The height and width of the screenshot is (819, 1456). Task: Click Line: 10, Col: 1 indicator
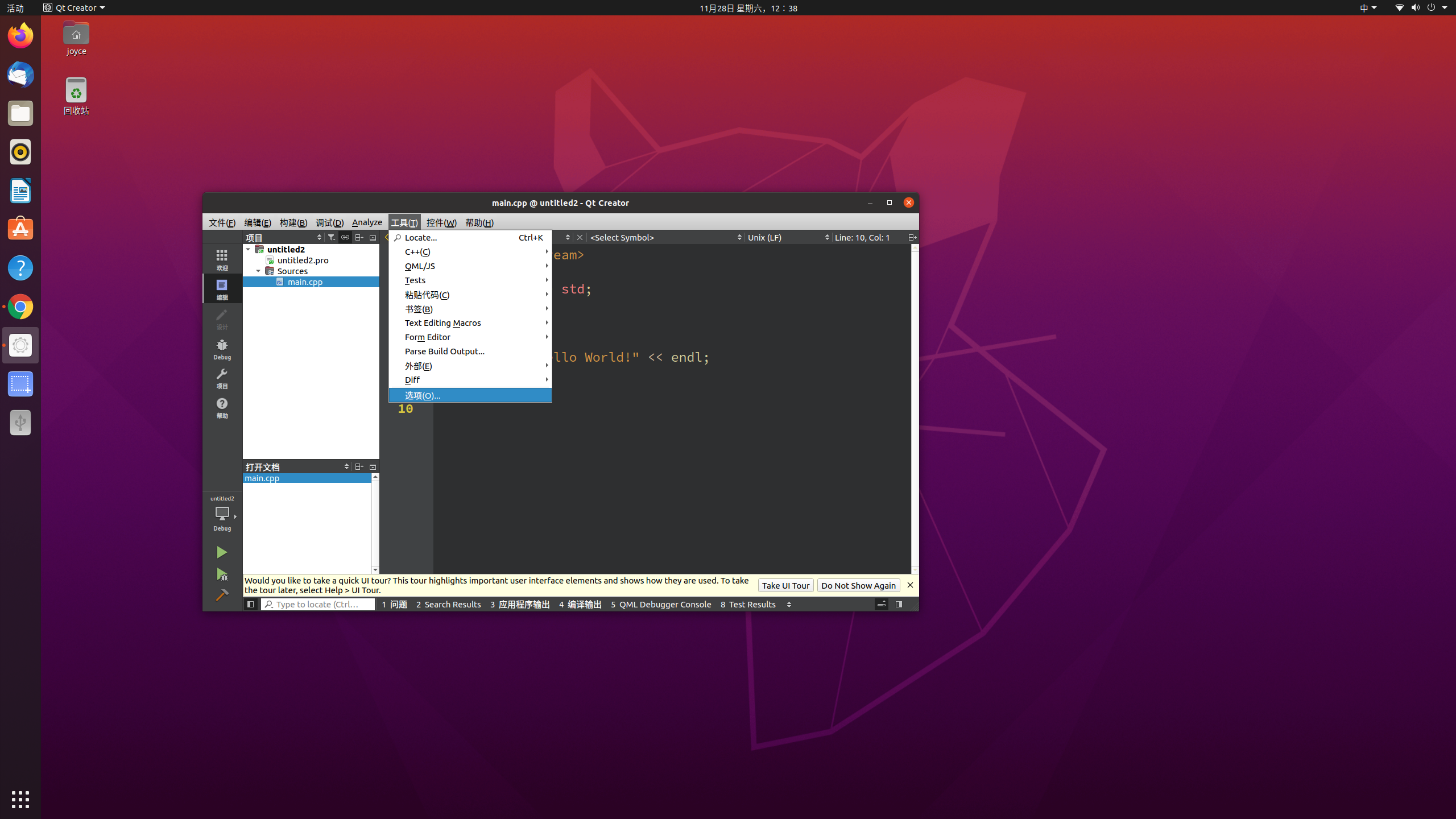[862, 237]
